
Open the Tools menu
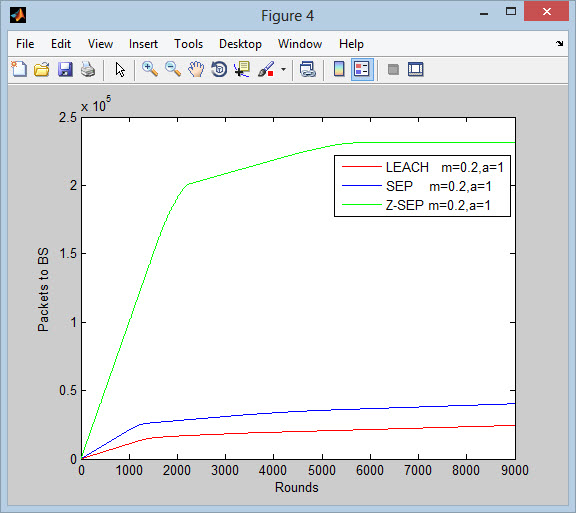point(188,44)
